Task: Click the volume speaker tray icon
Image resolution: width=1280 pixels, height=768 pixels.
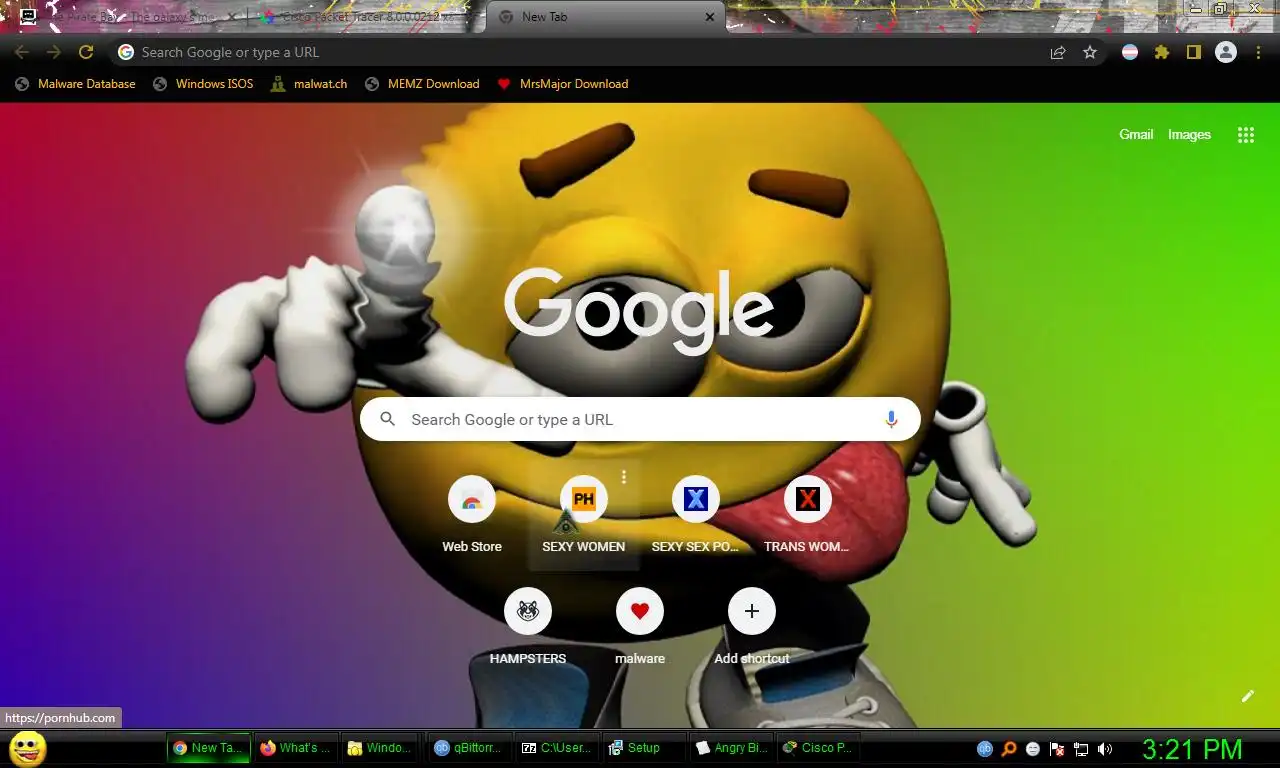Action: (1105, 749)
